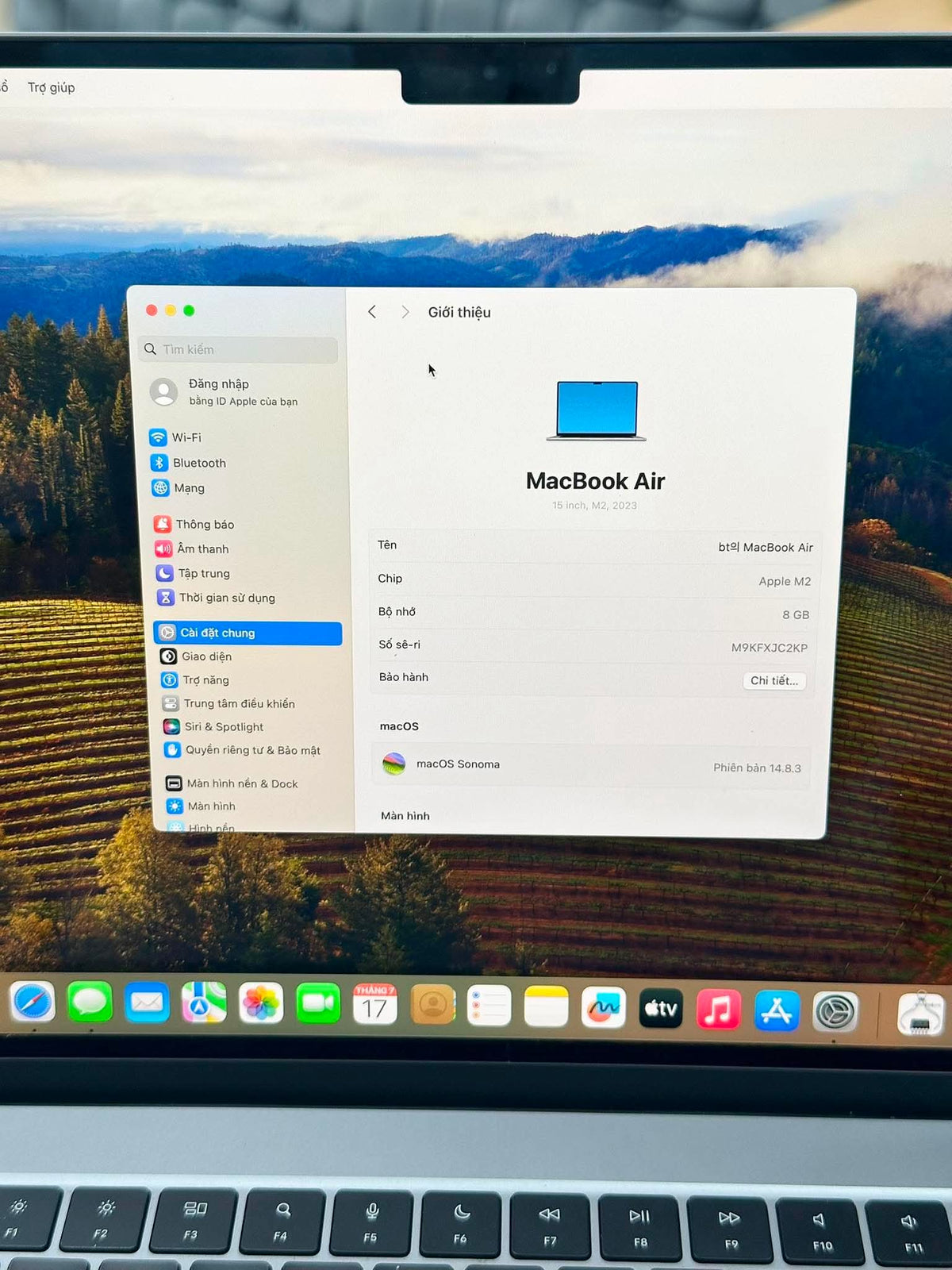The height and width of the screenshot is (1270, 952).
Task: Click the Tìm kiếm search field
Action: (x=239, y=349)
